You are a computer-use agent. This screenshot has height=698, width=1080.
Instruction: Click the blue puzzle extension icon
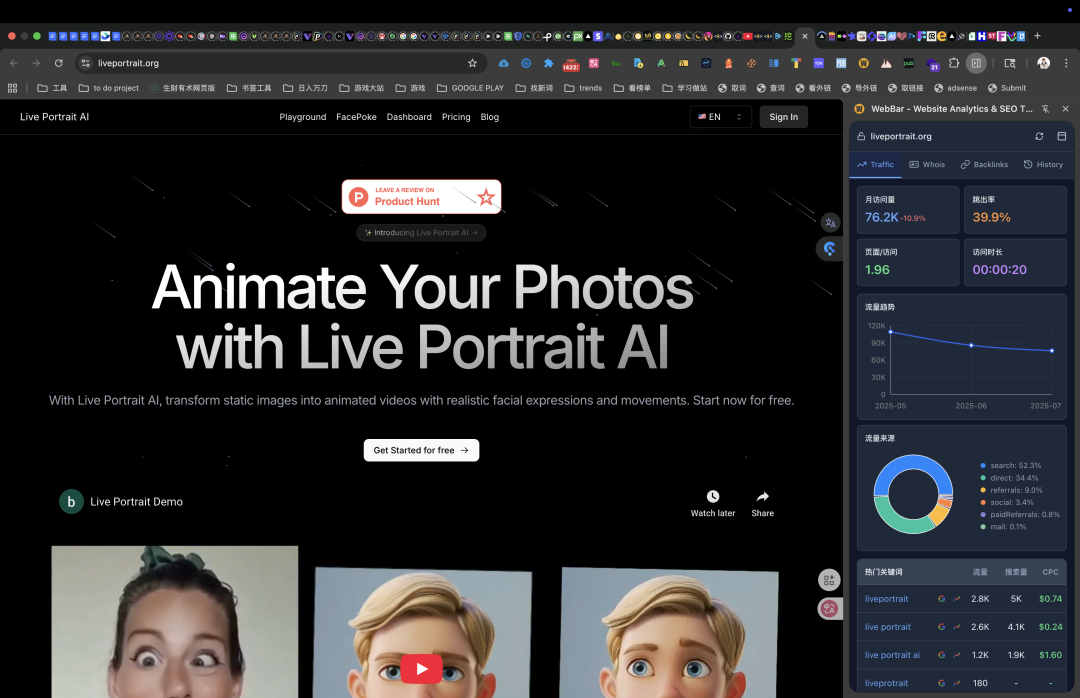tap(548, 63)
